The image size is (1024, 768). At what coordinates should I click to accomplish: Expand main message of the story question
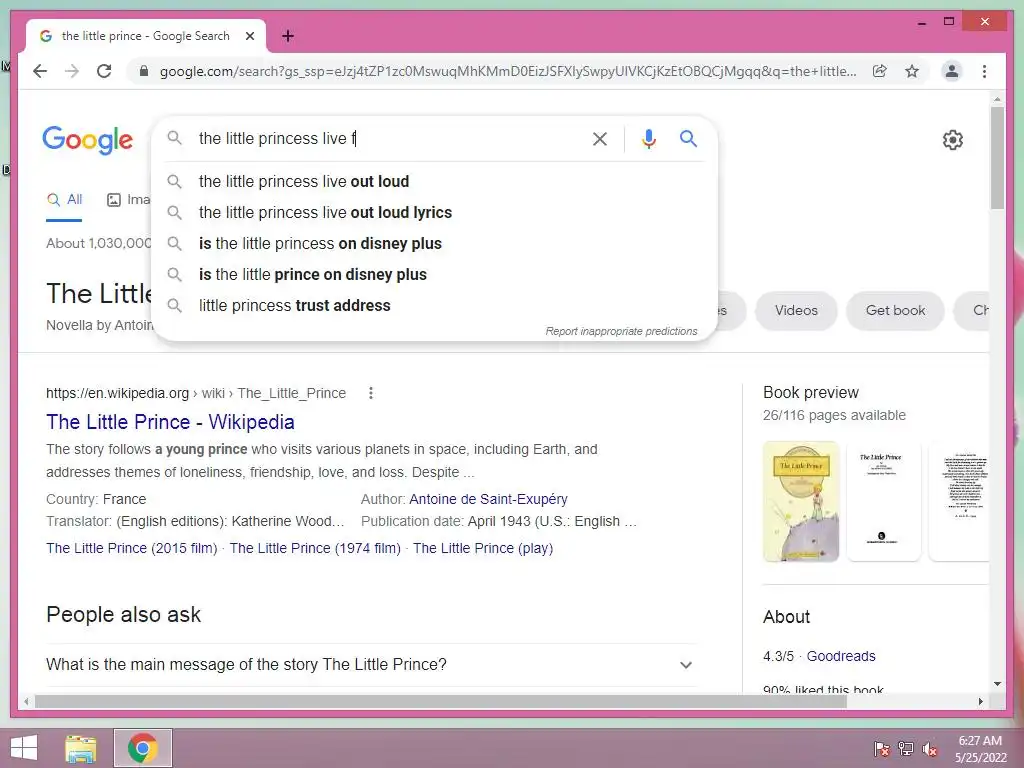[370, 665]
